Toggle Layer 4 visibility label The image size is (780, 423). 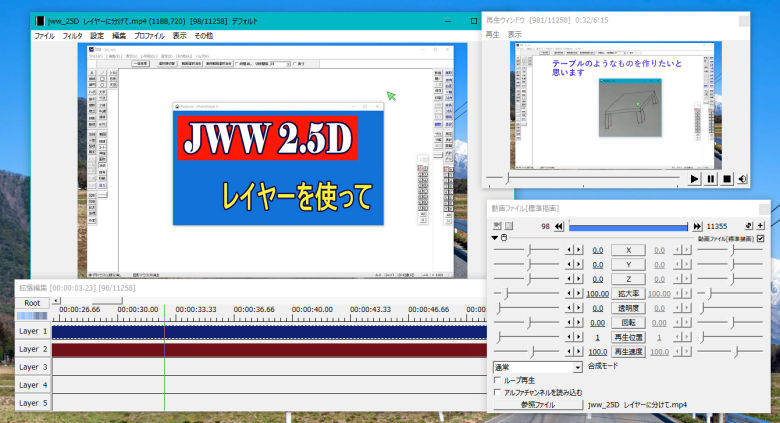tap(33, 385)
